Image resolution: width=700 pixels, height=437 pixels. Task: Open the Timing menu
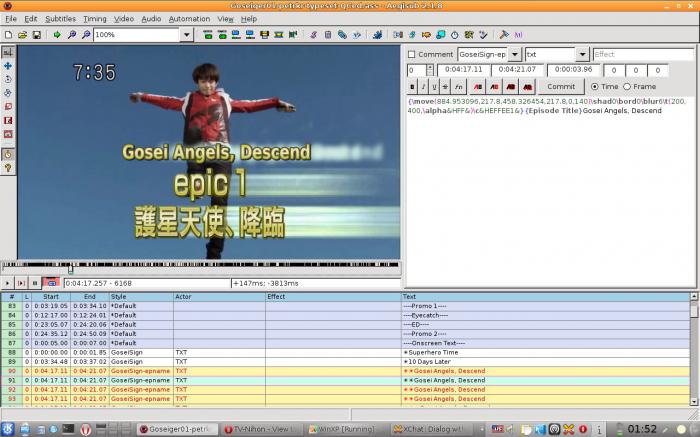95,19
